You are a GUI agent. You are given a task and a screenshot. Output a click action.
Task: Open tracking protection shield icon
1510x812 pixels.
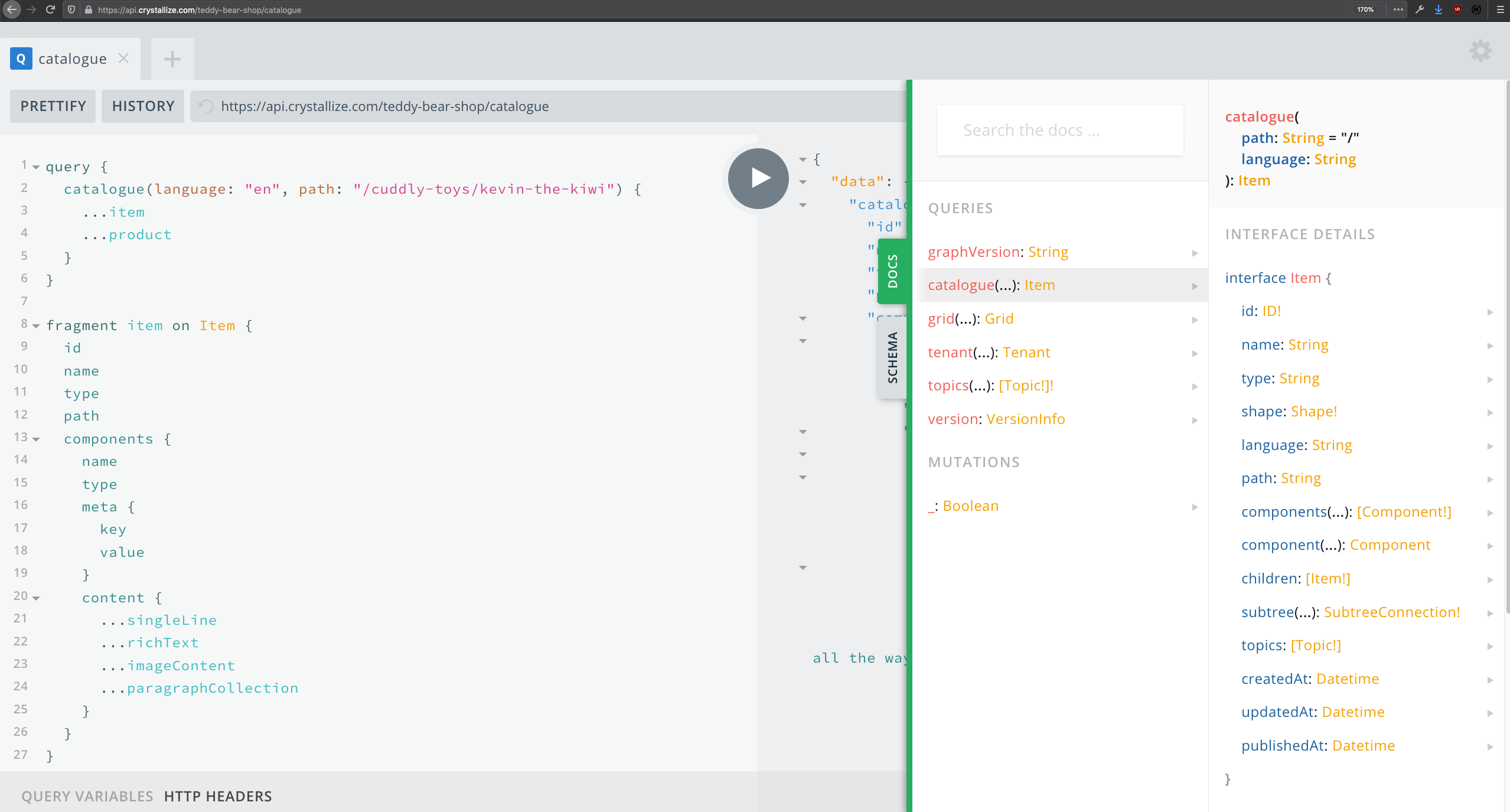pos(71,9)
